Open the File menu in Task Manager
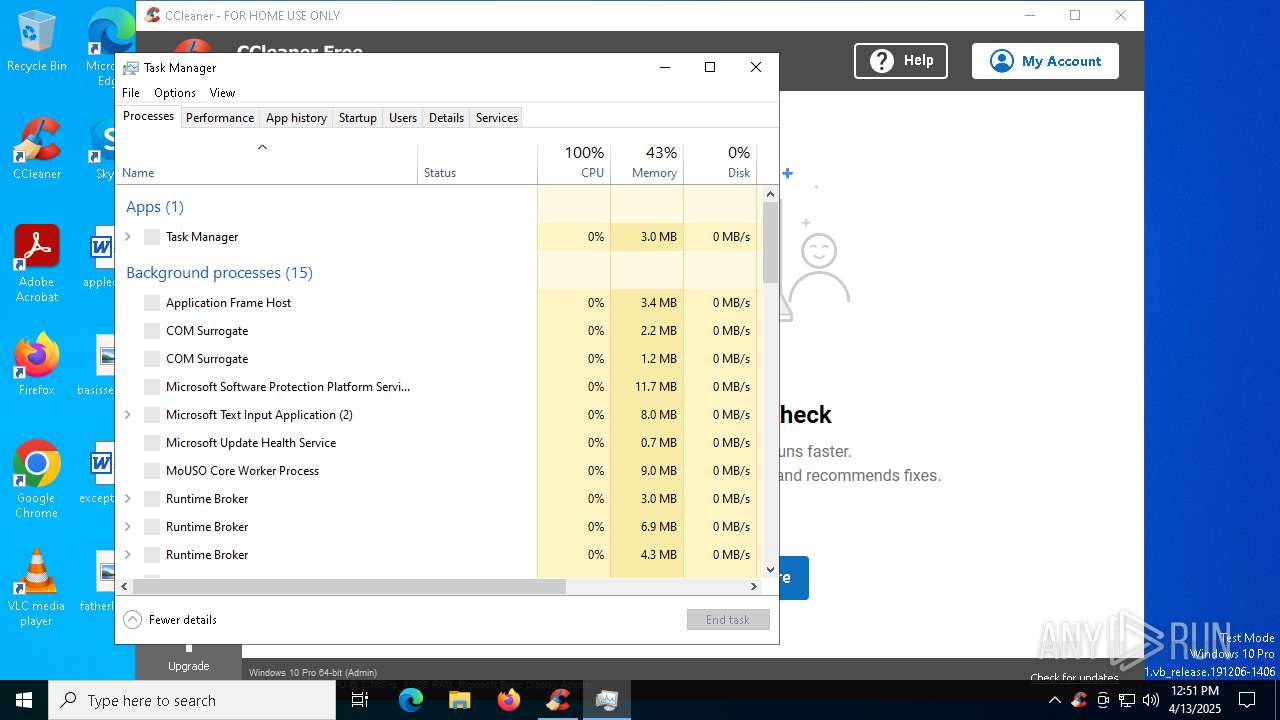 pos(131,93)
